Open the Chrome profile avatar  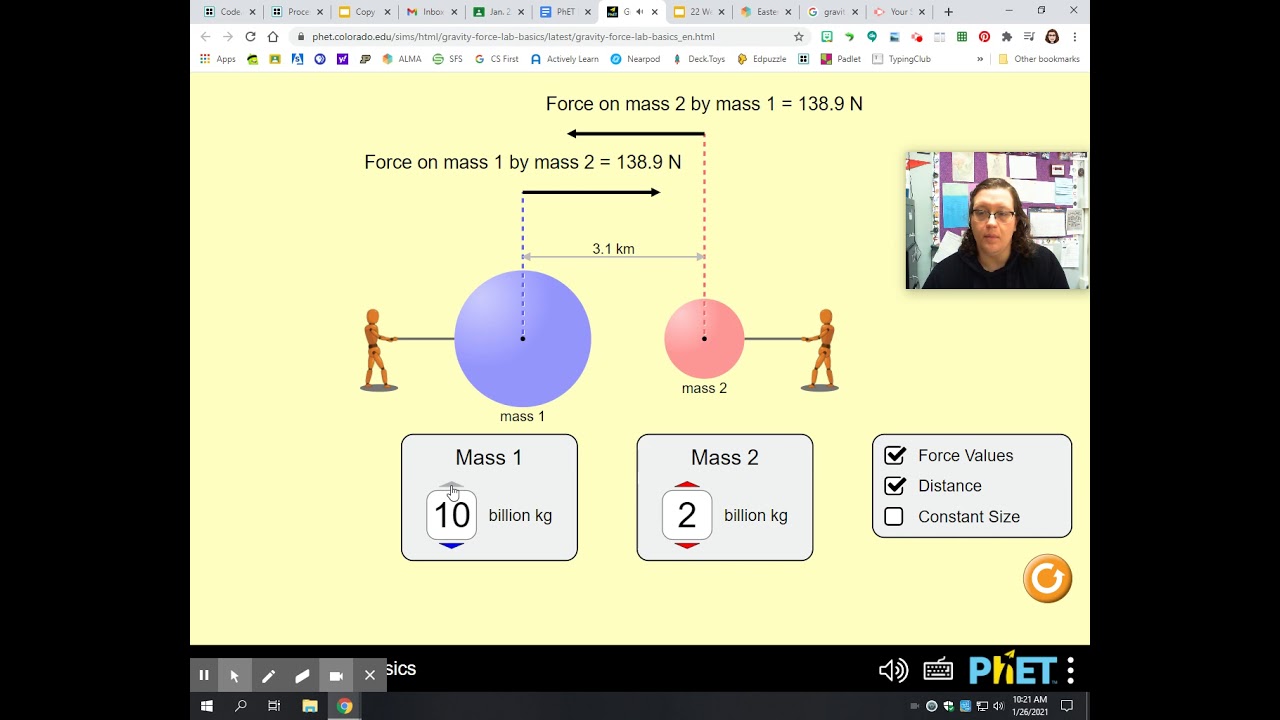pos(1052,36)
